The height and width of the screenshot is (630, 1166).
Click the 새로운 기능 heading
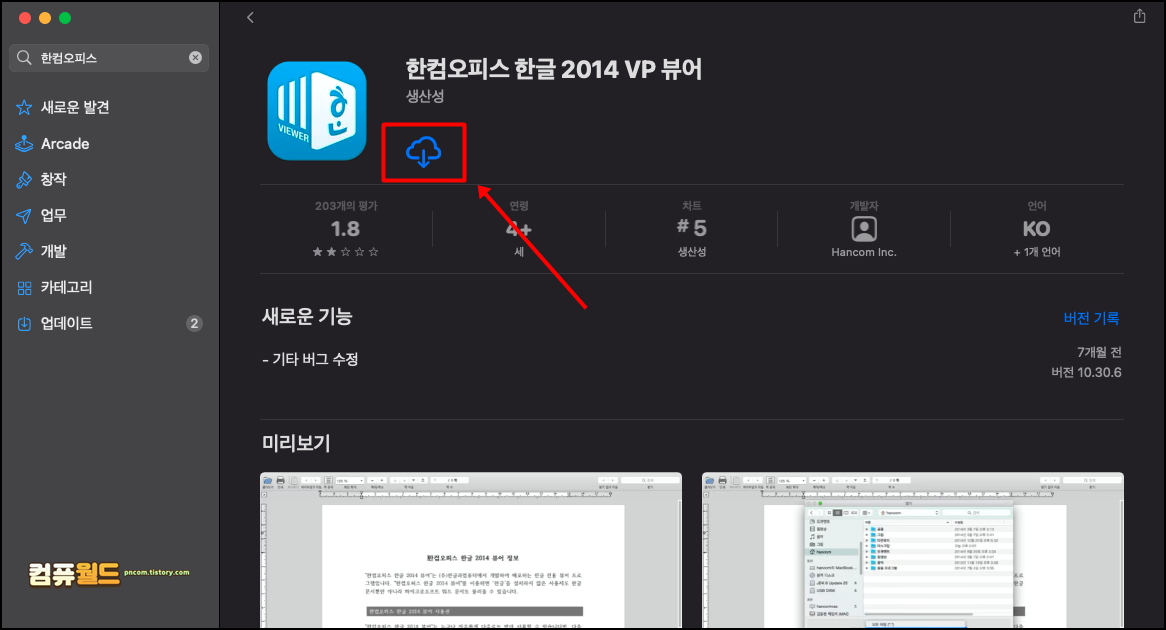point(307,316)
